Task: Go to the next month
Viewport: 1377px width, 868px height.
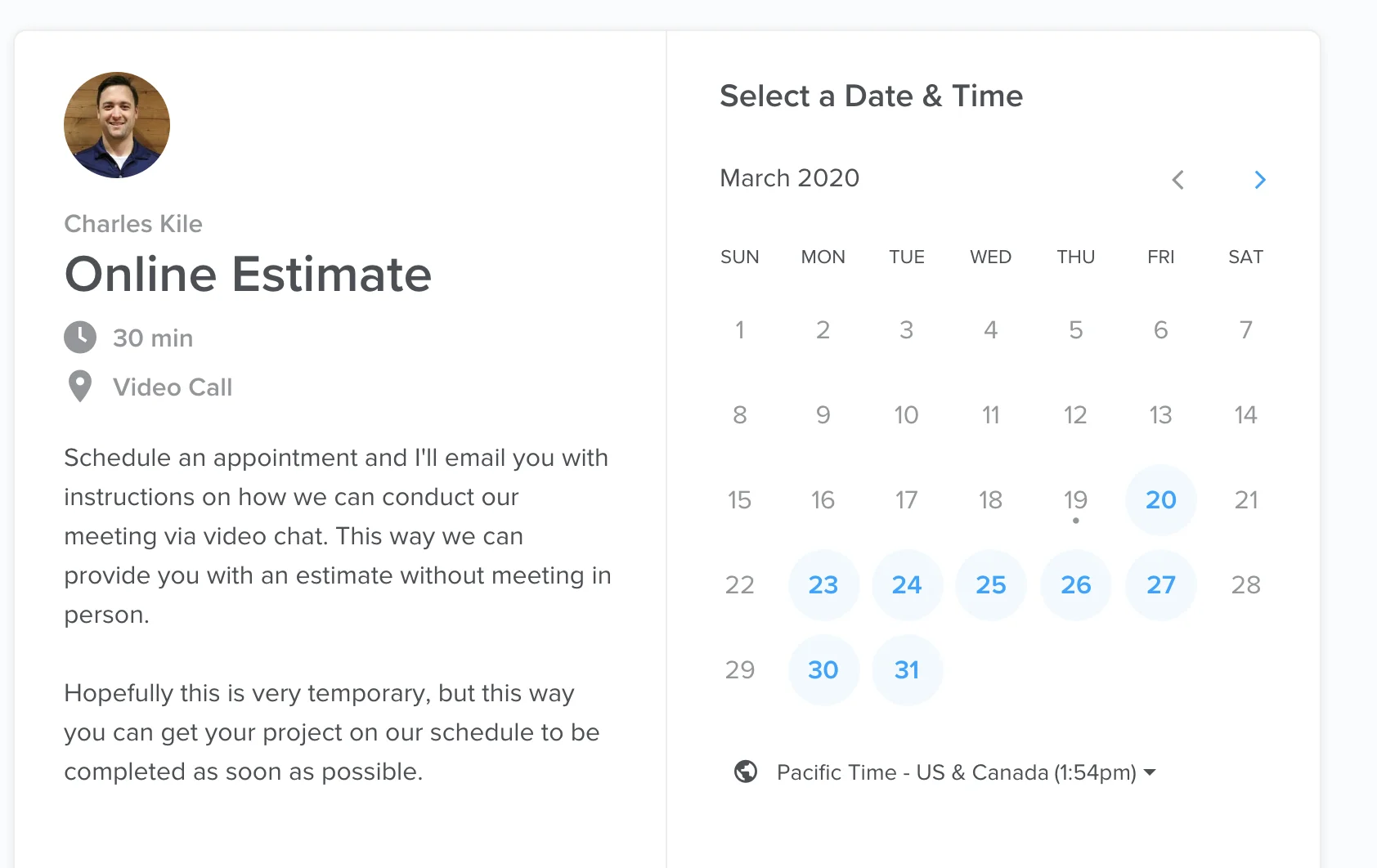Action: point(1260,180)
